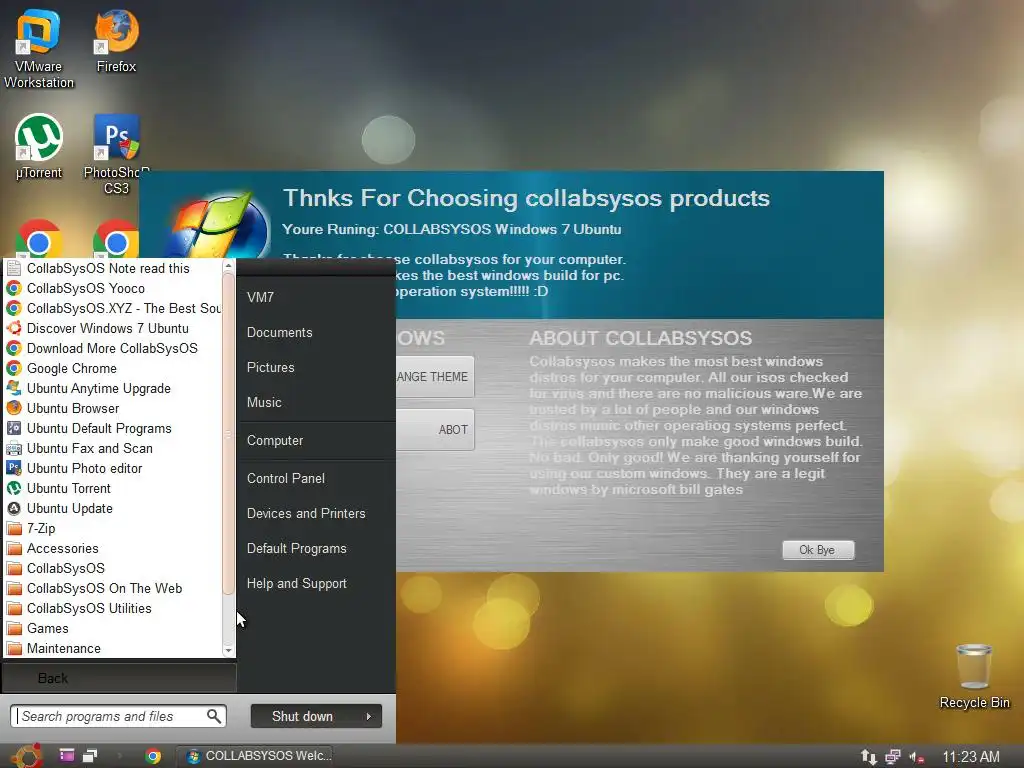Open the network computers tray icon

point(892,757)
